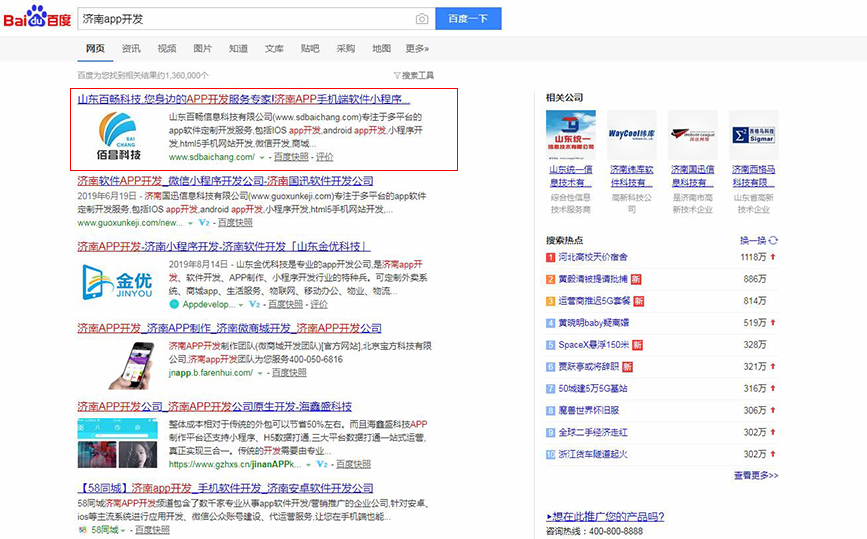Screen dimensions: 867x539
Task: Open the 【58同城】济南app开发 result link
Action: (x=225, y=488)
